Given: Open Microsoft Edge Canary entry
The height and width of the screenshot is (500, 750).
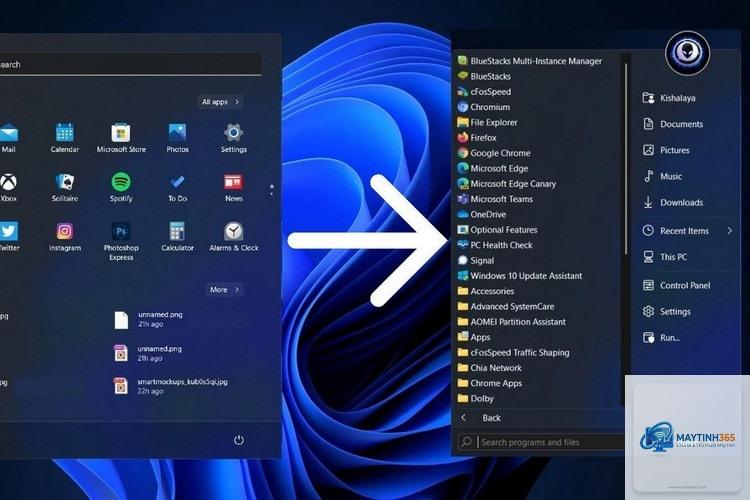Looking at the screenshot, I should [x=507, y=183].
